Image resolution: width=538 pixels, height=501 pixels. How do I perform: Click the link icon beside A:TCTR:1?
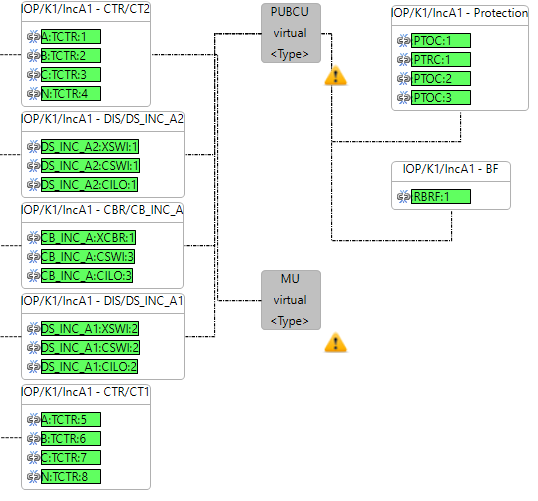pos(34,36)
